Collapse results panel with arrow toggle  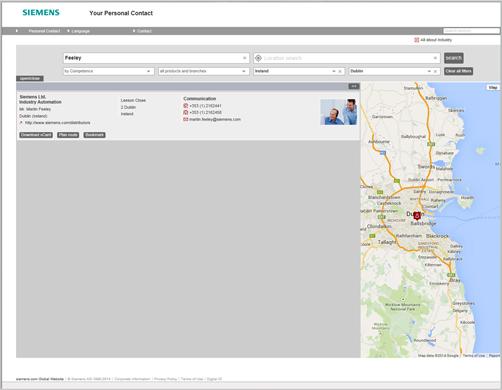tap(354, 86)
